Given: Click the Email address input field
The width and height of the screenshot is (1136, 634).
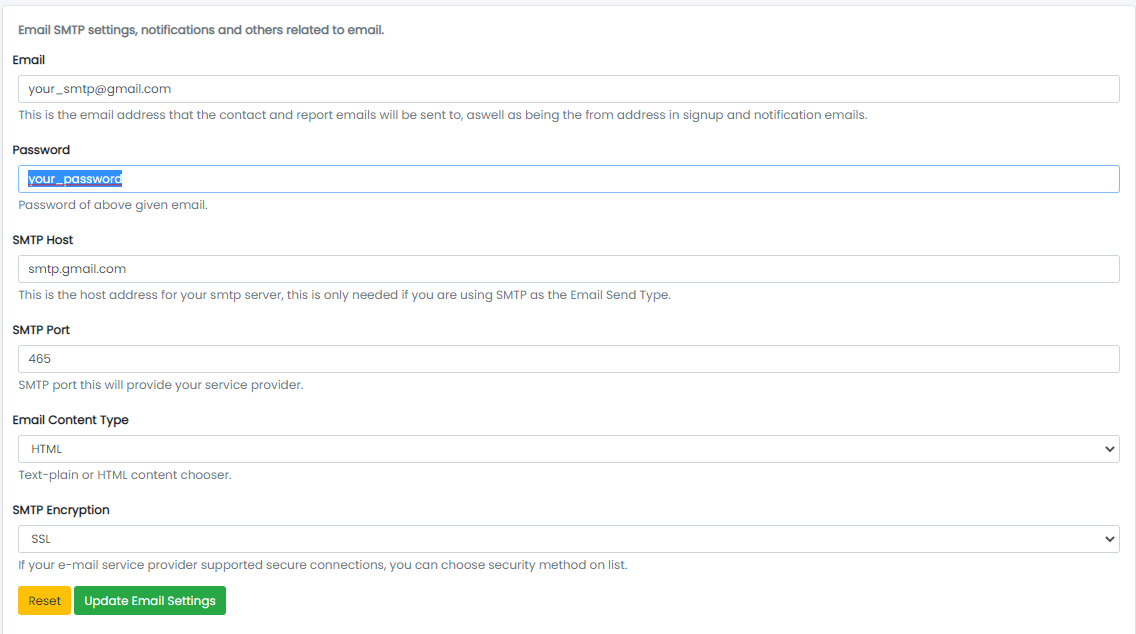Looking at the screenshot, I should click(x=568, y=89).
